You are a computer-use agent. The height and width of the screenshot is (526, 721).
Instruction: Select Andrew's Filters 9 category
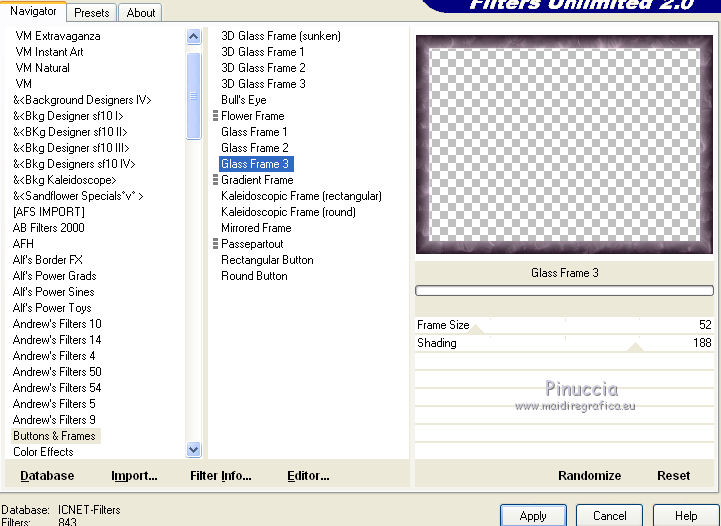[x=54, y=420]
